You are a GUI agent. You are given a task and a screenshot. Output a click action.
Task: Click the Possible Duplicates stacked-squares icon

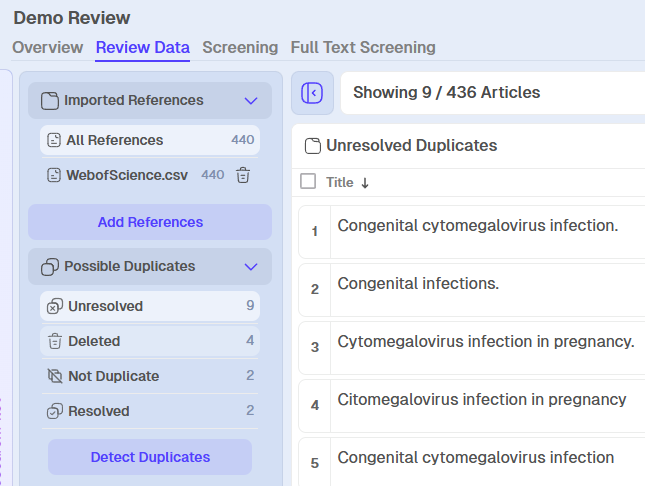tap(50, 267)
